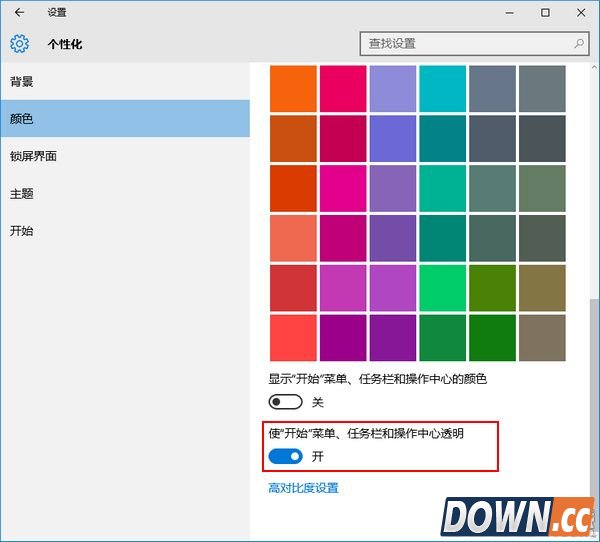Open the 主题 section
Image resolution: width=600 pixels, height=542 pixels.
(125, 193)
